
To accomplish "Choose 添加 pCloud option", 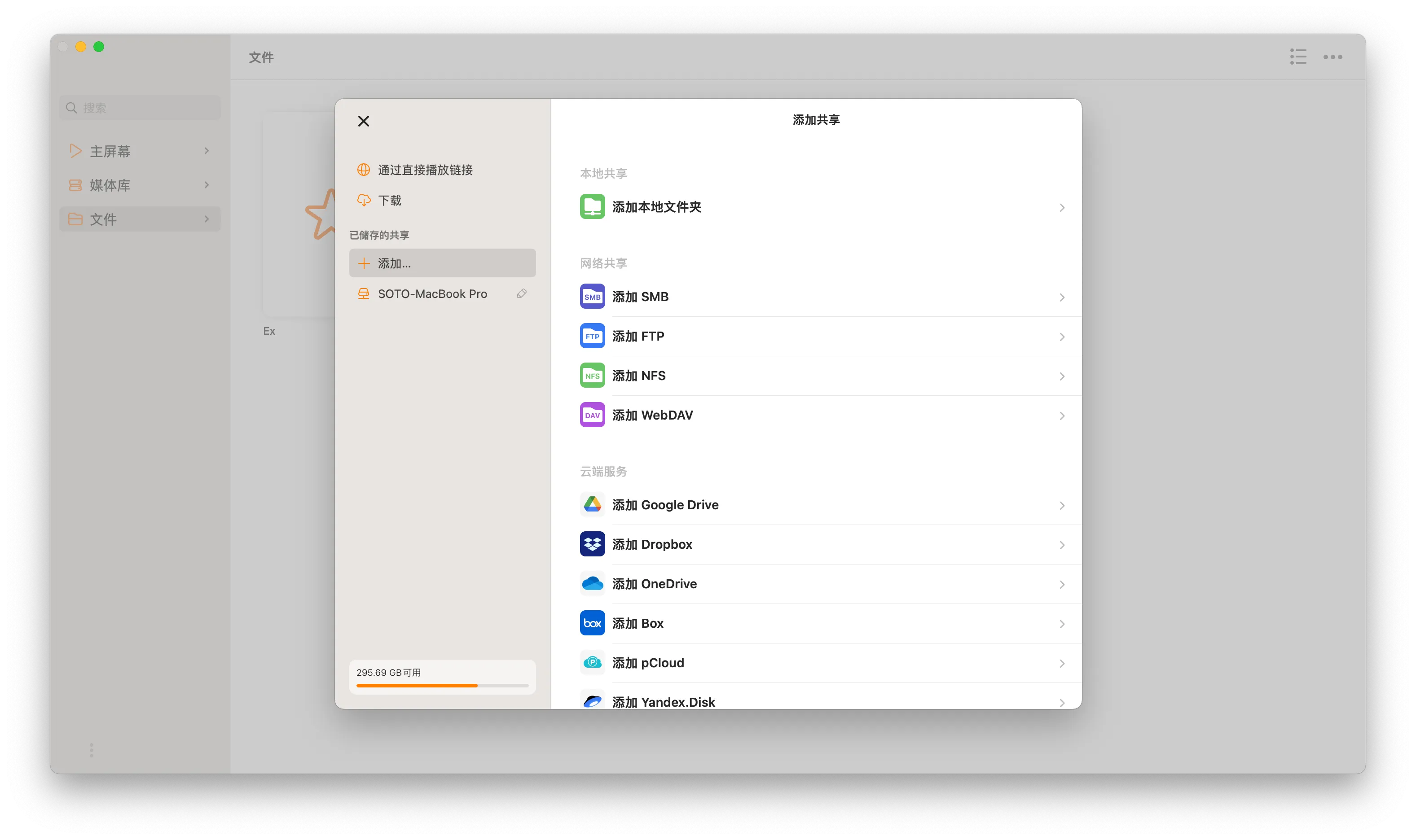I will coord(830,662).
